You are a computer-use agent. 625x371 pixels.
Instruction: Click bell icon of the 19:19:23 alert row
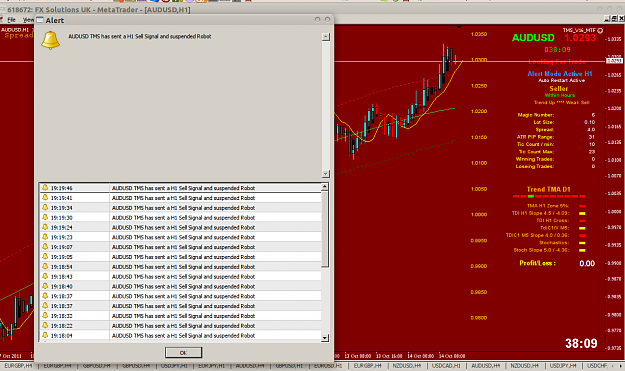point(45,237)
